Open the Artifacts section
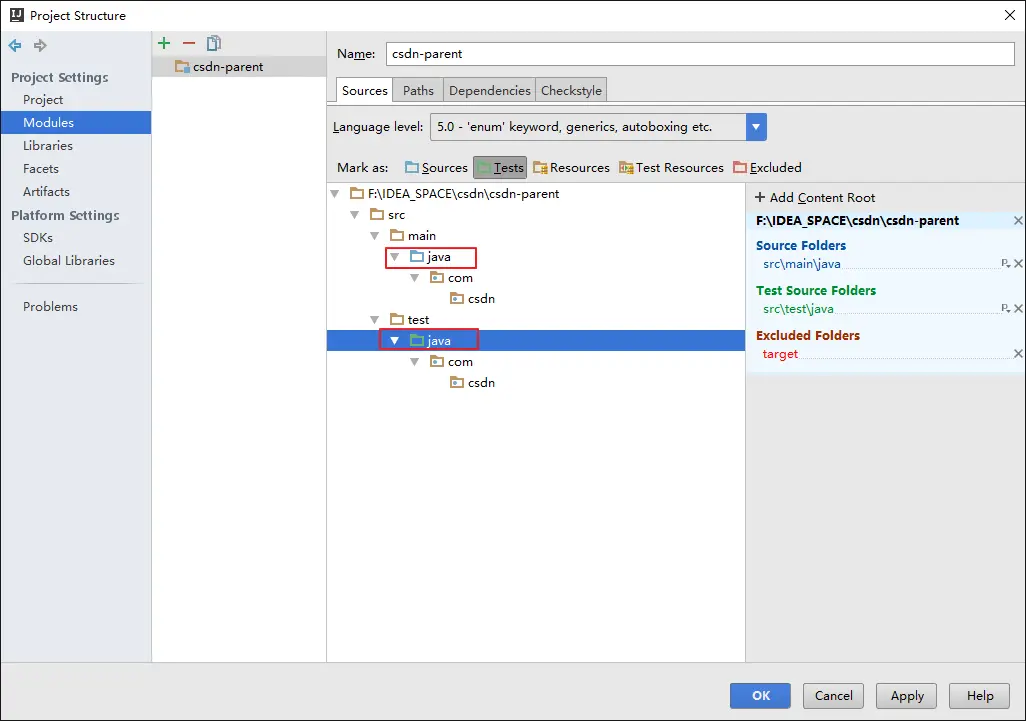The width and height of the screenshot is (1026, 721). tap(46, 191)
